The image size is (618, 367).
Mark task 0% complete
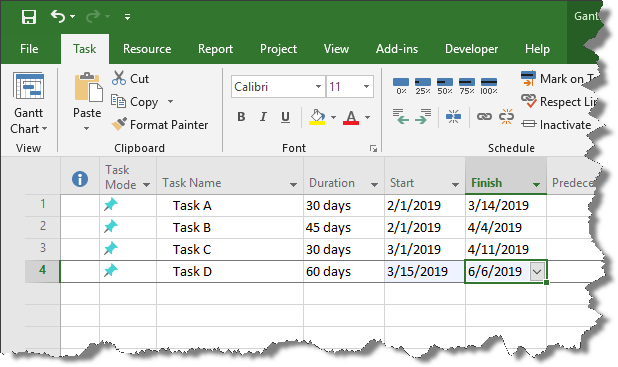point(401,86)
